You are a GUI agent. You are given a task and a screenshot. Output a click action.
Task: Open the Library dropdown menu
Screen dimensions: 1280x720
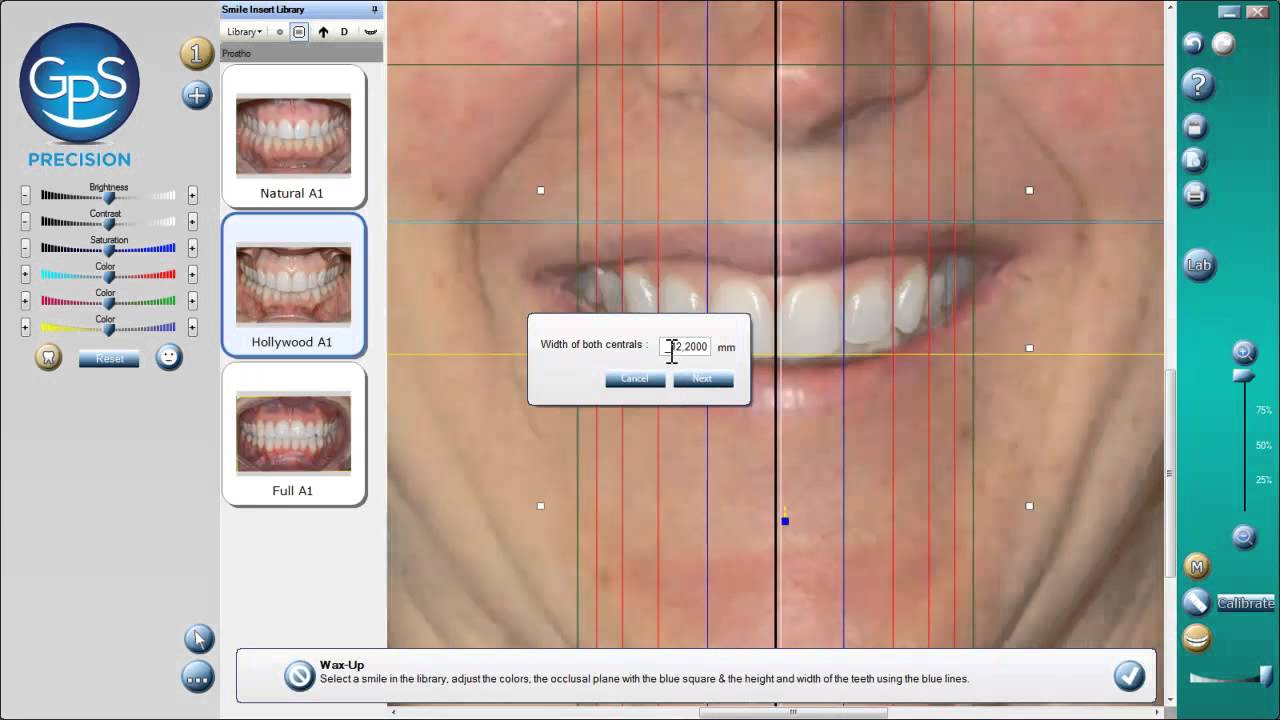tap(244, 32)
